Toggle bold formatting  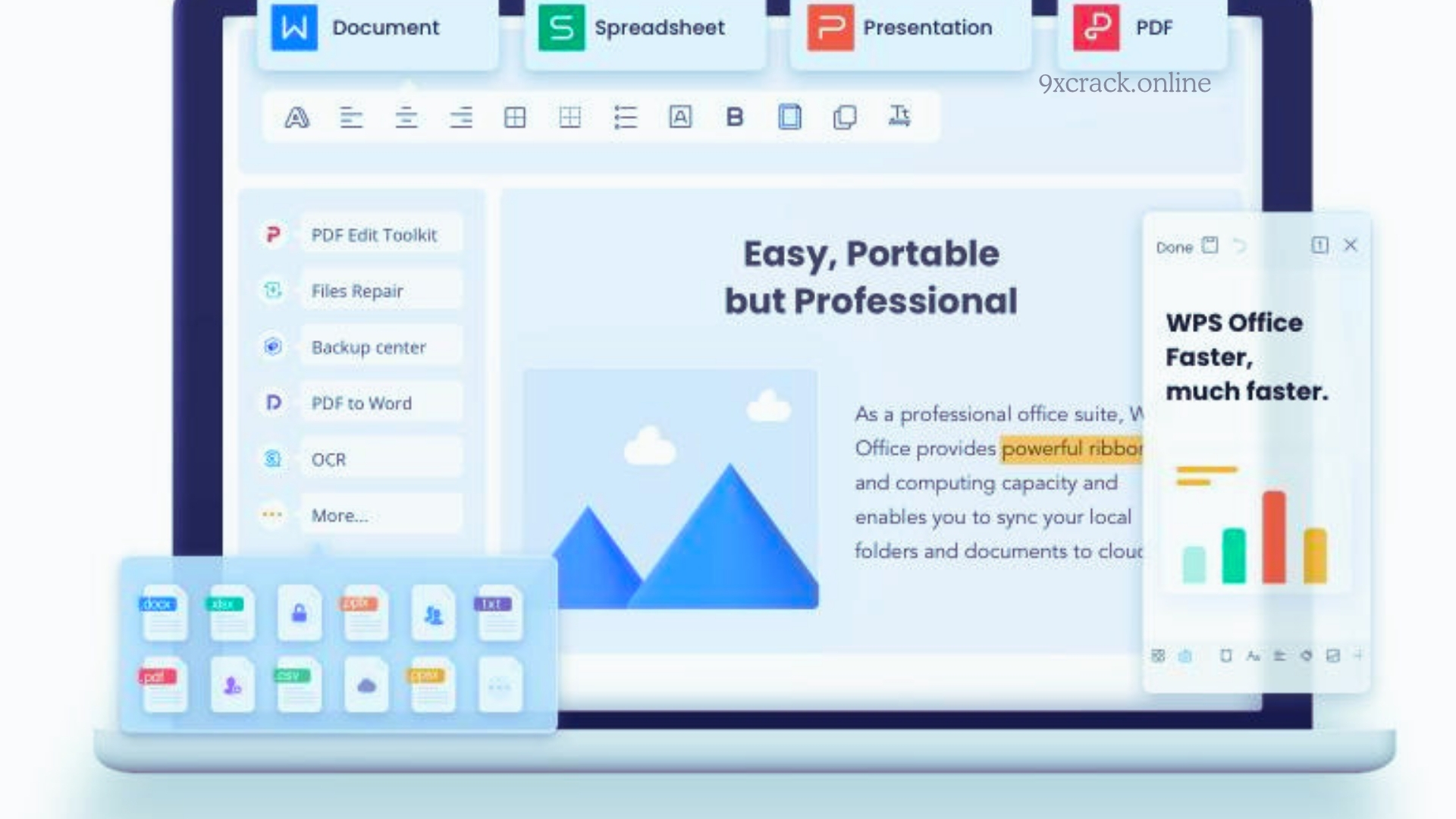point(734,117)
